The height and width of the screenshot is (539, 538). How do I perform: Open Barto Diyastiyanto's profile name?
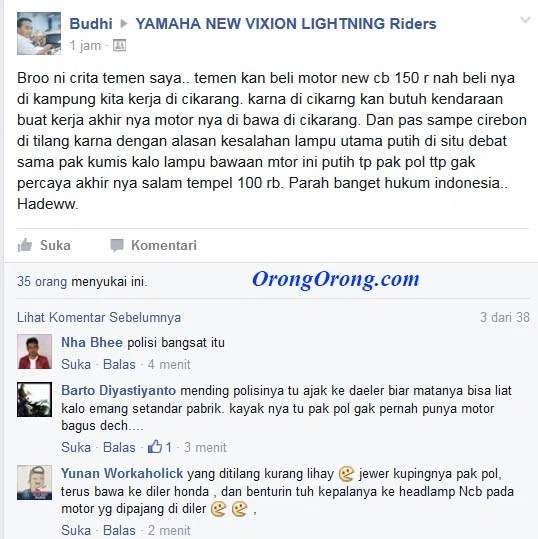[119, 390]
